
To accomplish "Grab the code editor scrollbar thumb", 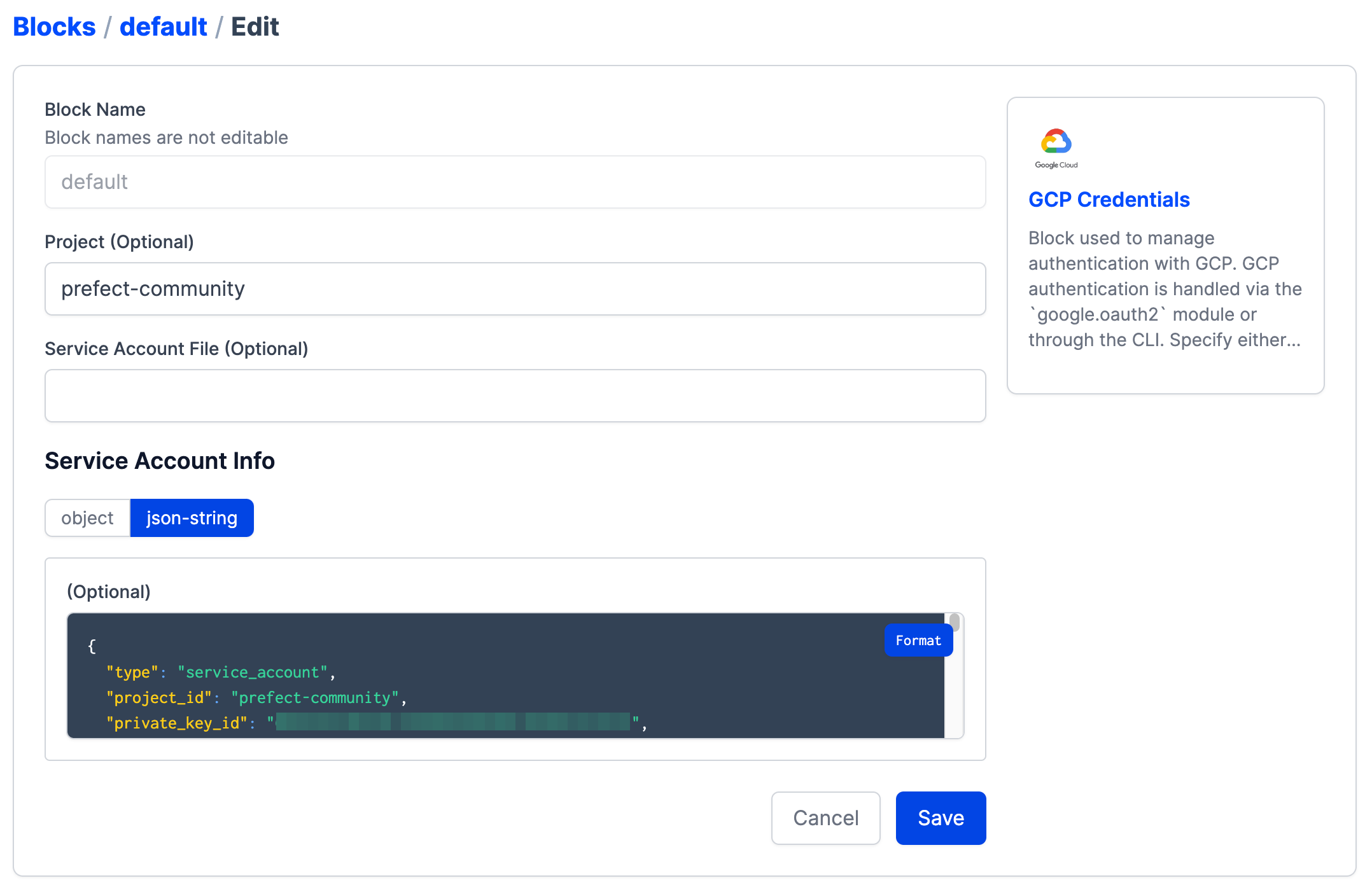I will click(x=954, y=623).
